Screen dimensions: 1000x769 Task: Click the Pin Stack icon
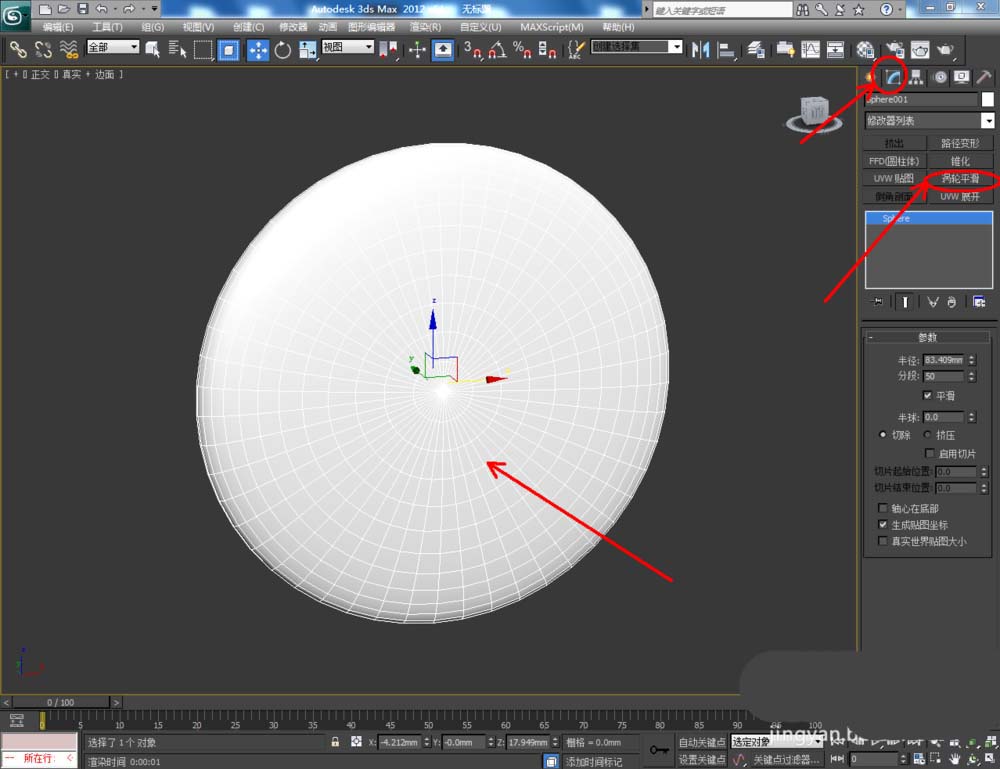(878, 301)
